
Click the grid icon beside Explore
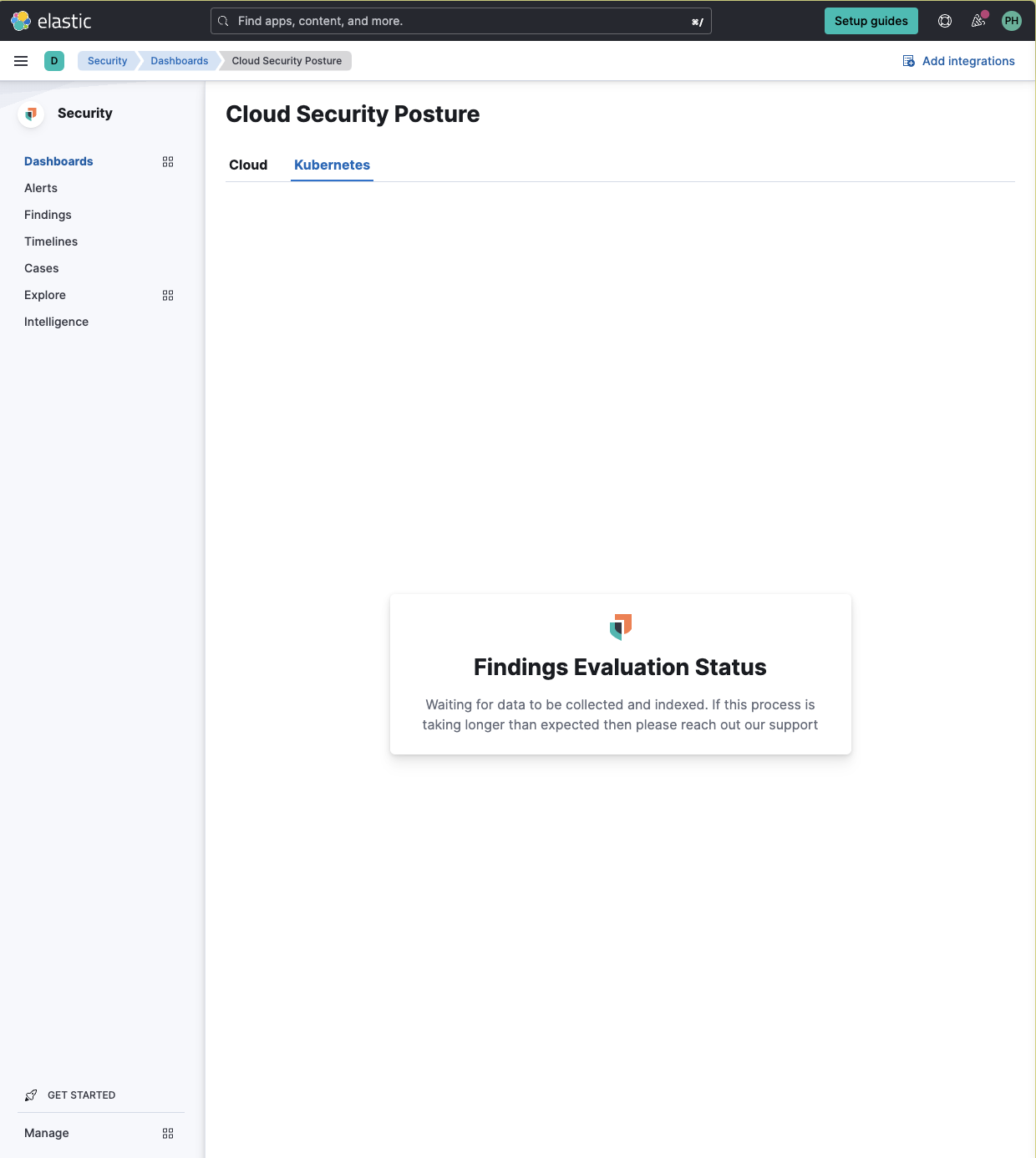coord(168,295)
